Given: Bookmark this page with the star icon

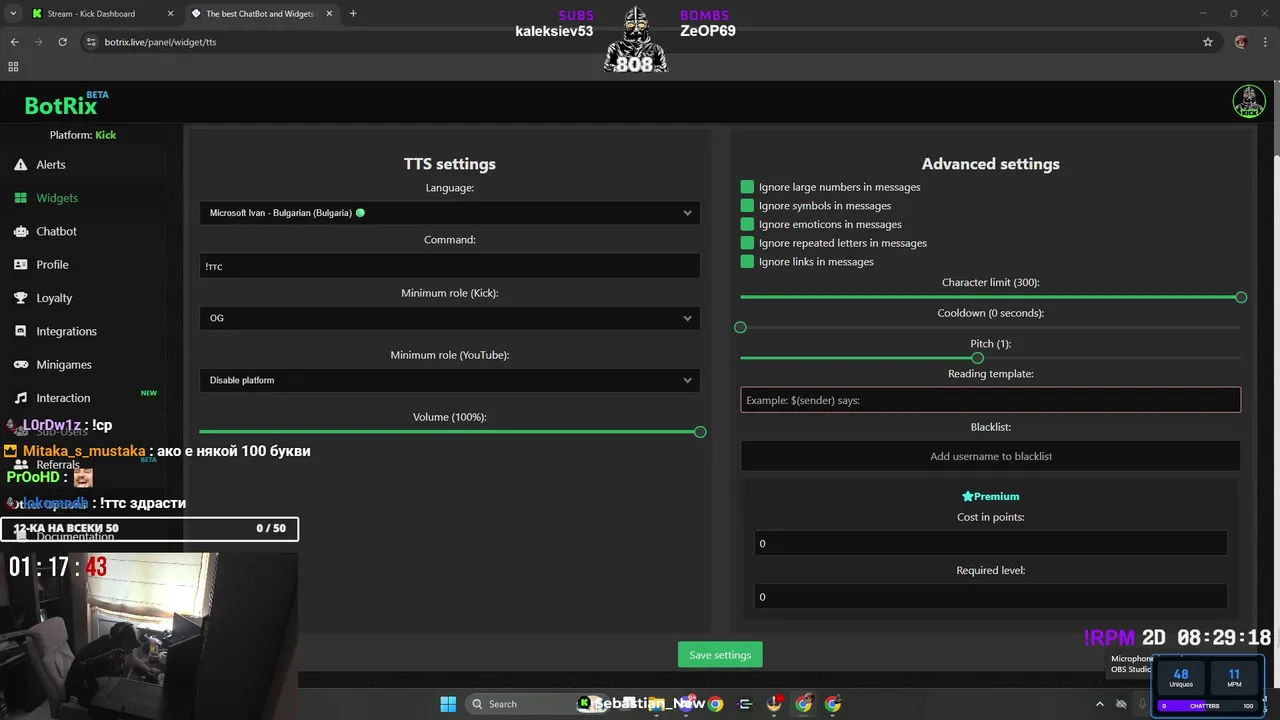Looking at the screenshot, I should [x=1207, y=42].
